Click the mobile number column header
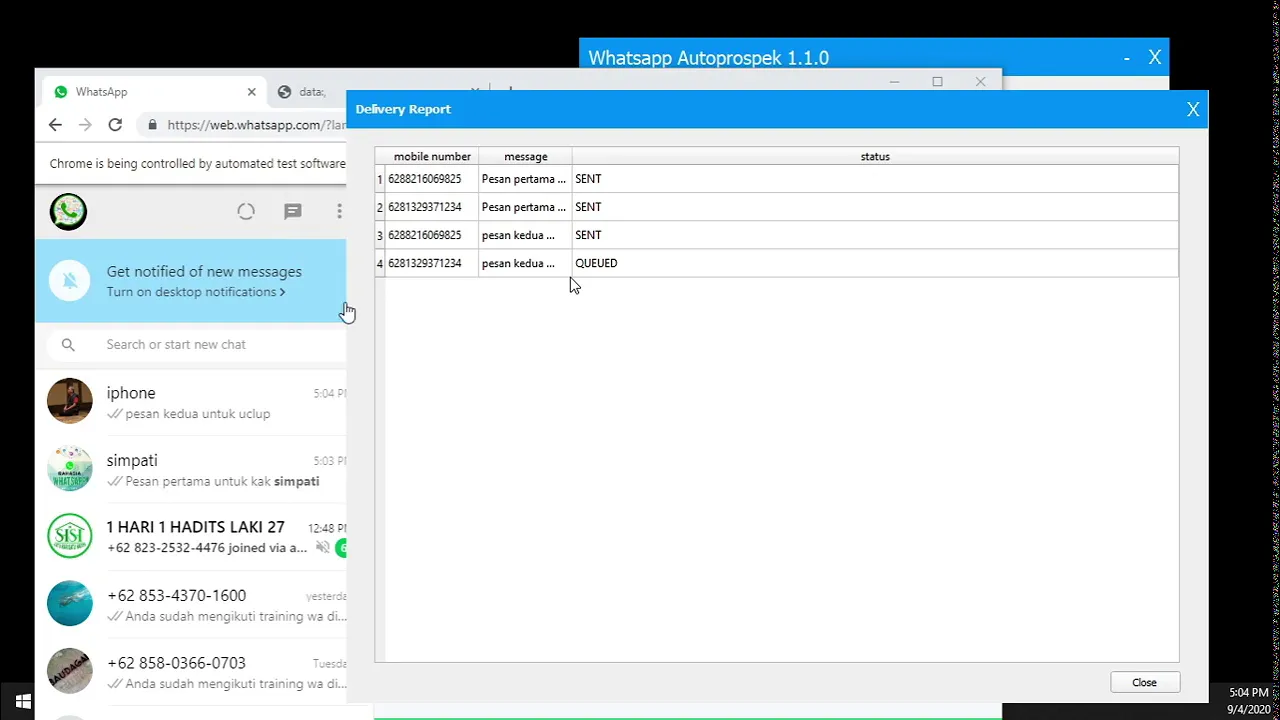The width and height of the screenshot is (1280, 720). pos(432,156)
